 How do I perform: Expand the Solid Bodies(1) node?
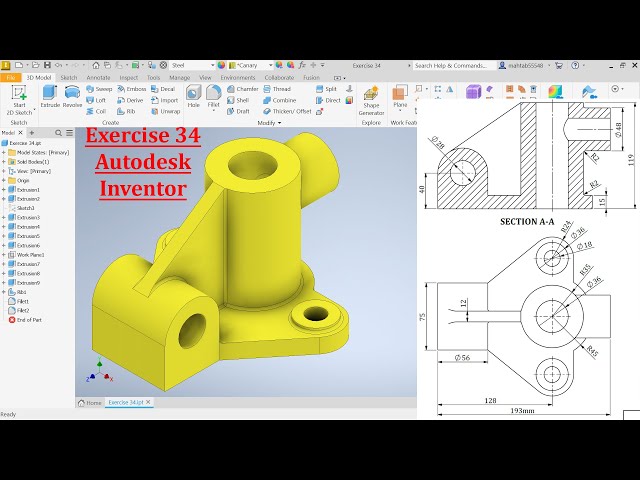pos(4,162)
